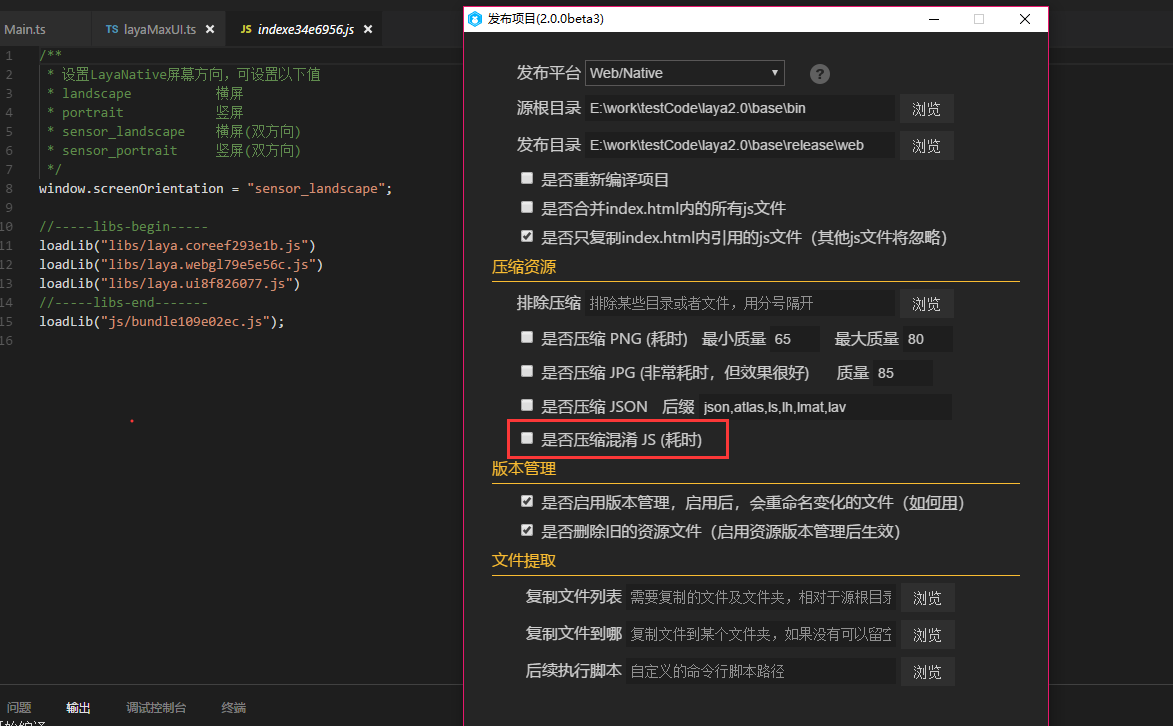Open the 问题 panel tab
The image size is (1173, 726).
[19, 707]
